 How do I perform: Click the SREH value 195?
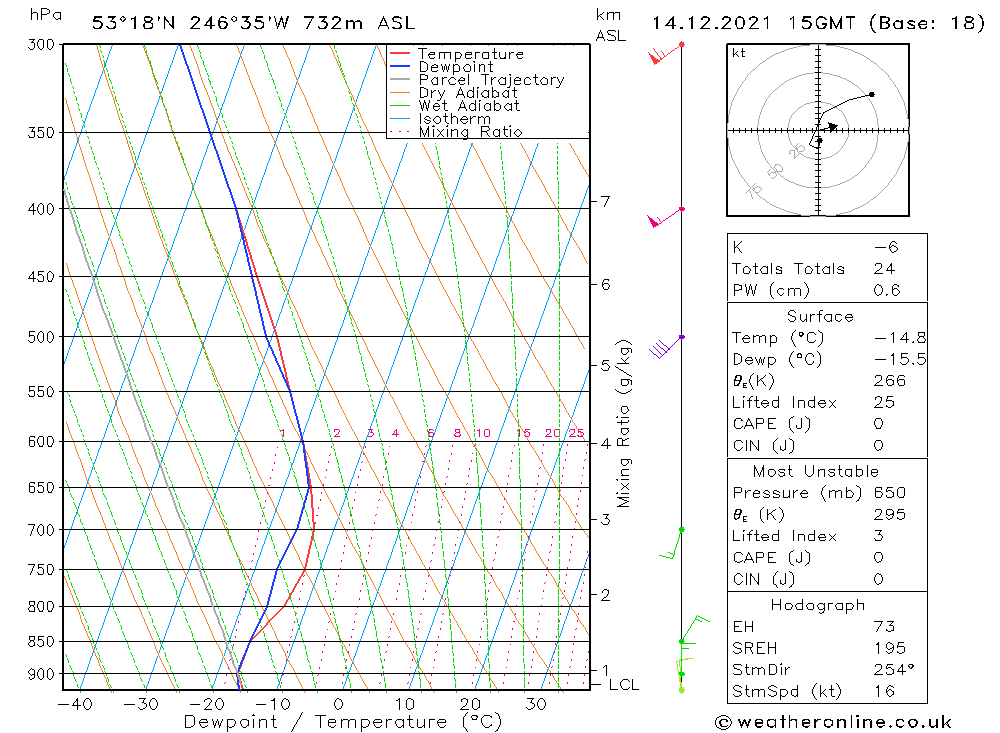coord(890,648)
